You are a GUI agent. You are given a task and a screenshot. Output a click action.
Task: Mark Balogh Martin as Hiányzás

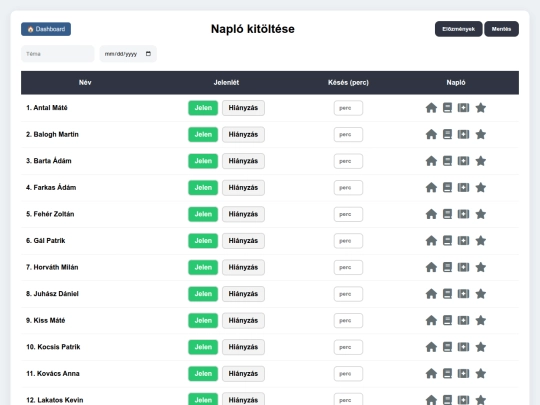click(x=243, y=134)
